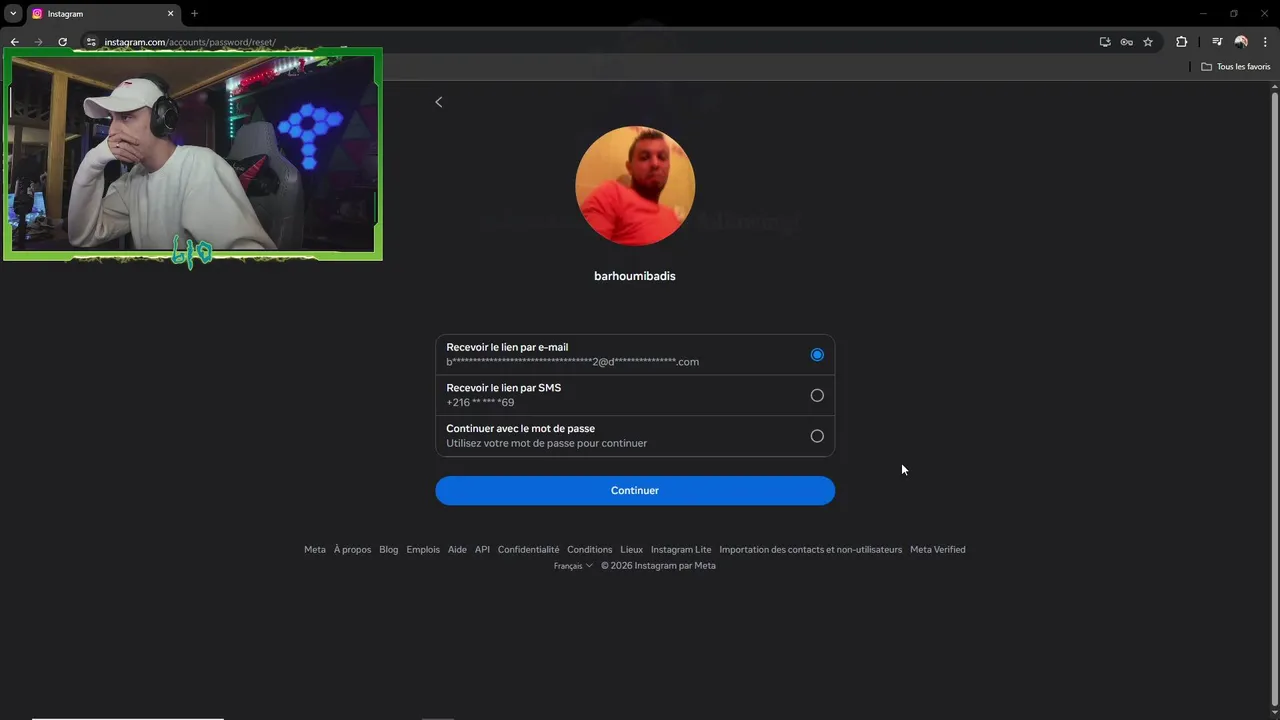The width and height of the screenshot is (1280, 720).
Task: Click the © 2026 Instagram par Meta text
Action: coord(658,566)
